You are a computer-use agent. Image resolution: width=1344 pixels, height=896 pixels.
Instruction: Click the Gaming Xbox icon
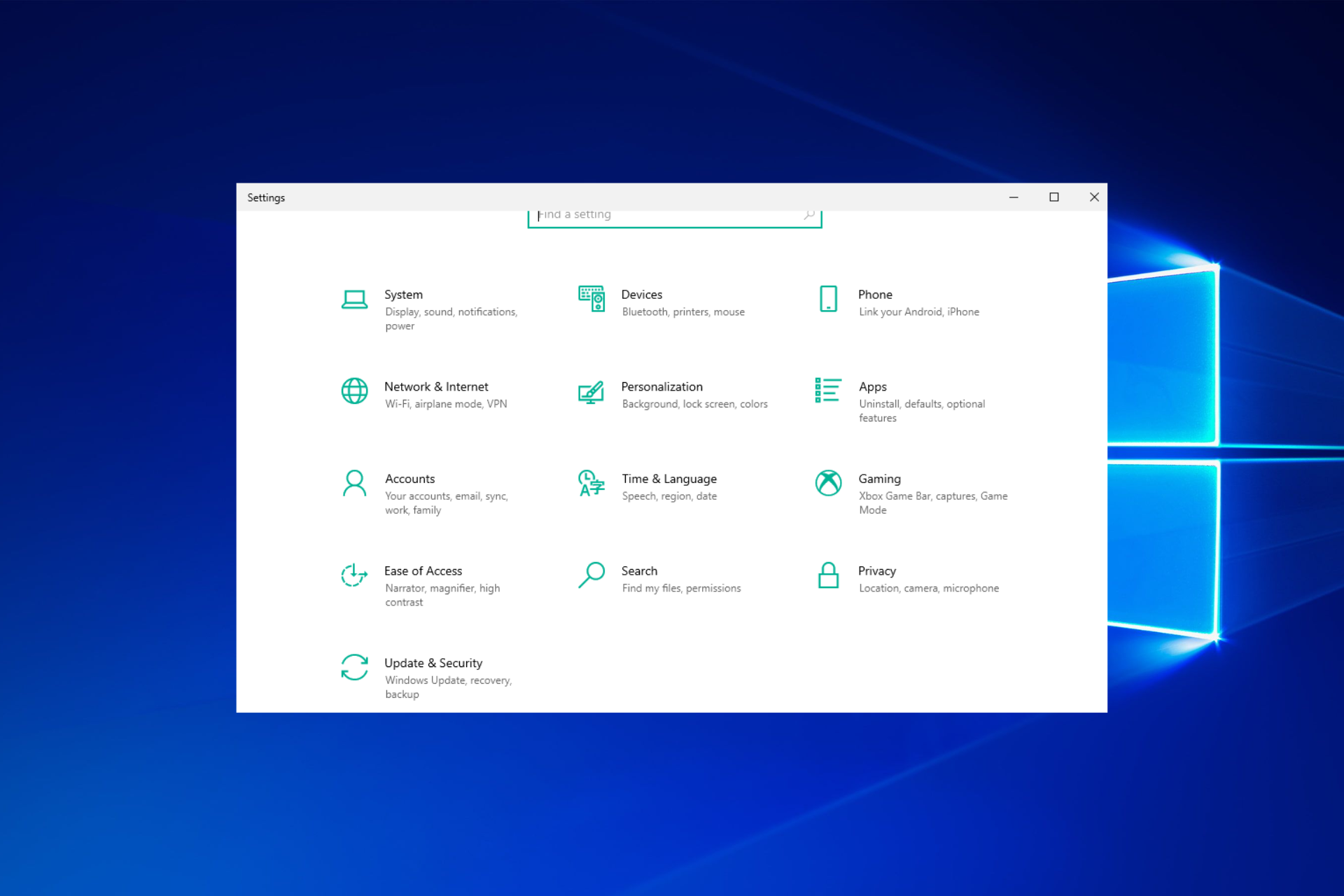828,483
